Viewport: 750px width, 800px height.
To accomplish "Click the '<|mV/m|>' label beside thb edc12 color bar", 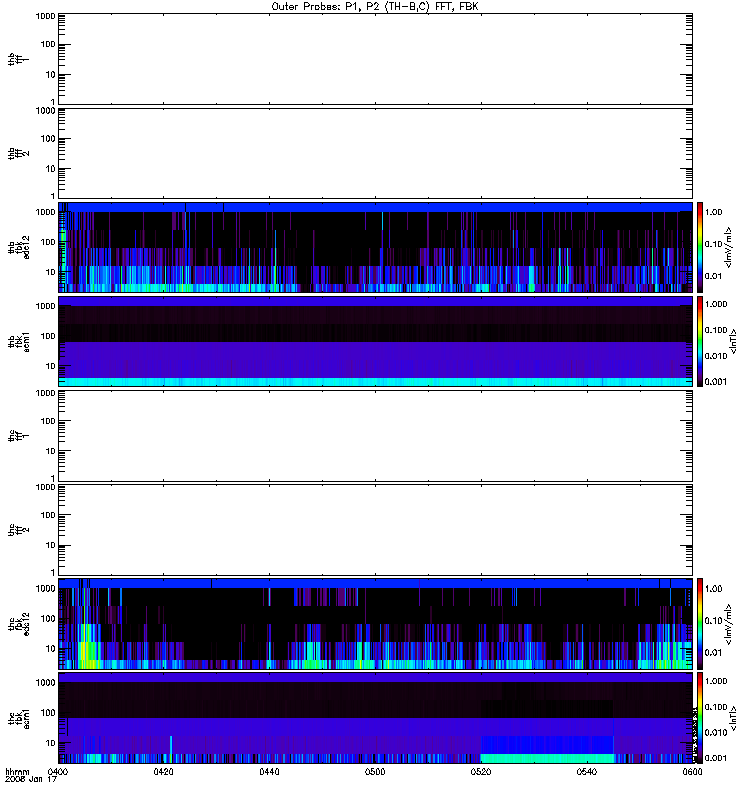I will pyautogui.click(x=729, y=247).
